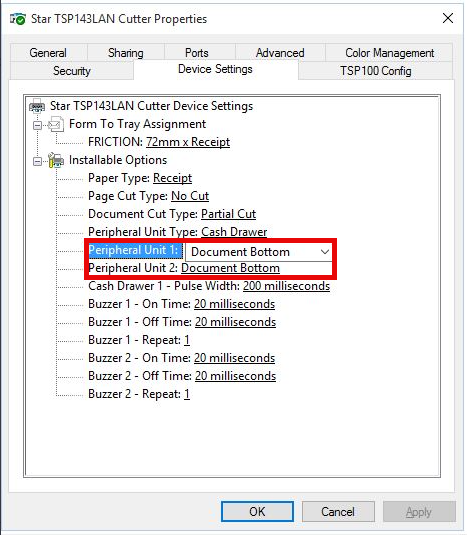Open the Color Management tab
The height and width of the screenshot is (535, 467).
click(x=389, y=53)
